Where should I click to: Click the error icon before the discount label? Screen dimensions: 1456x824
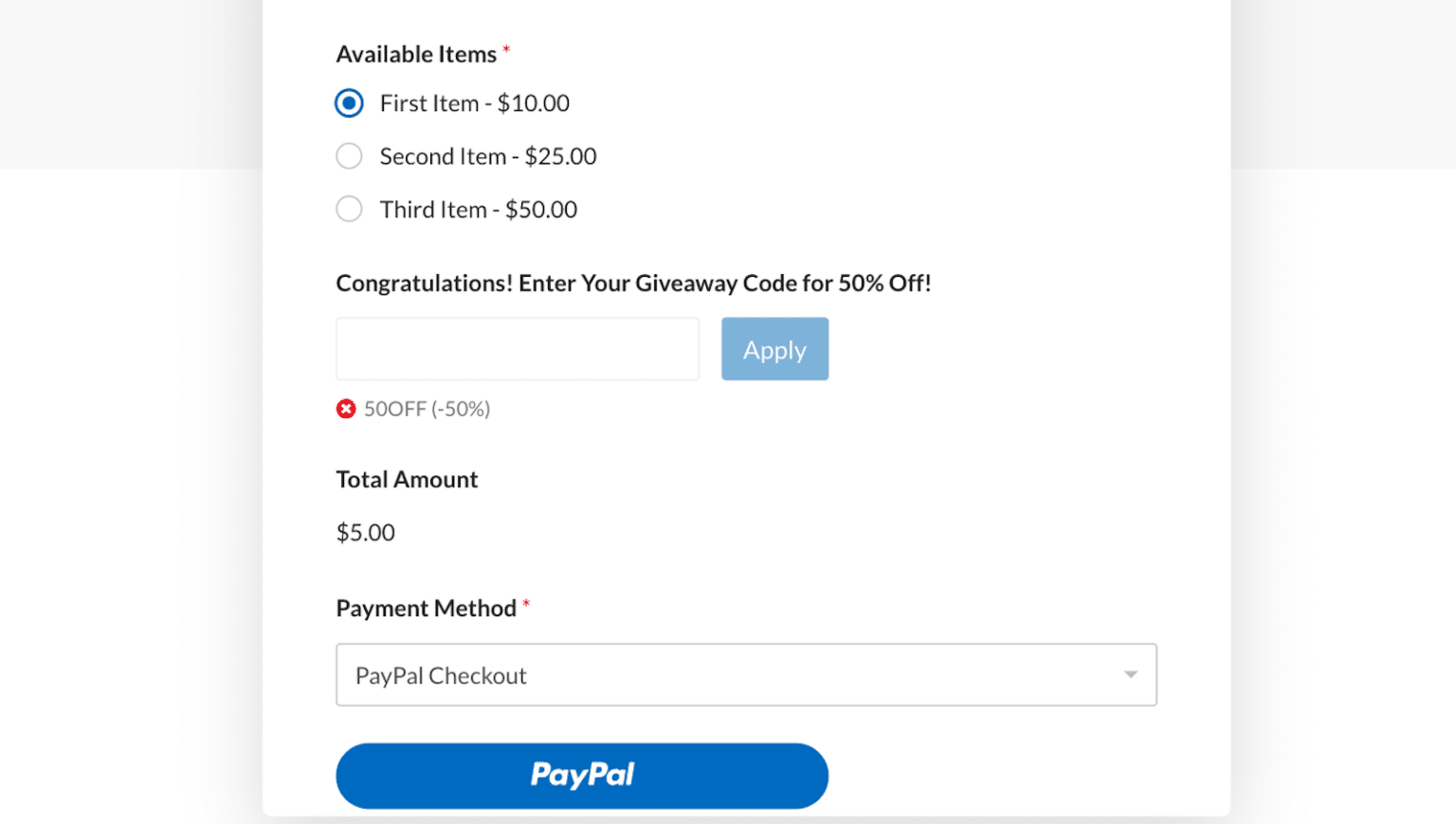coord(346,408)
